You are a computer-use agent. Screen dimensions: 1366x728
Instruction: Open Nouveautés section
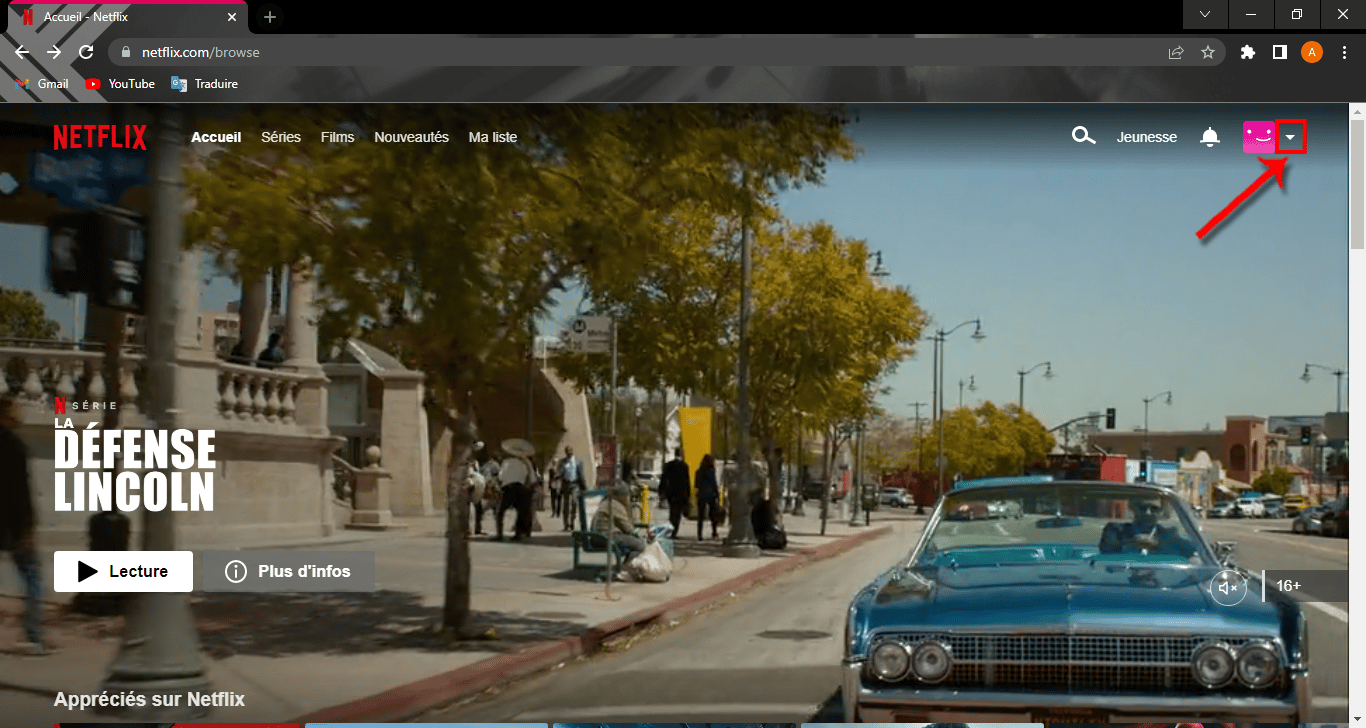(411, 137)
